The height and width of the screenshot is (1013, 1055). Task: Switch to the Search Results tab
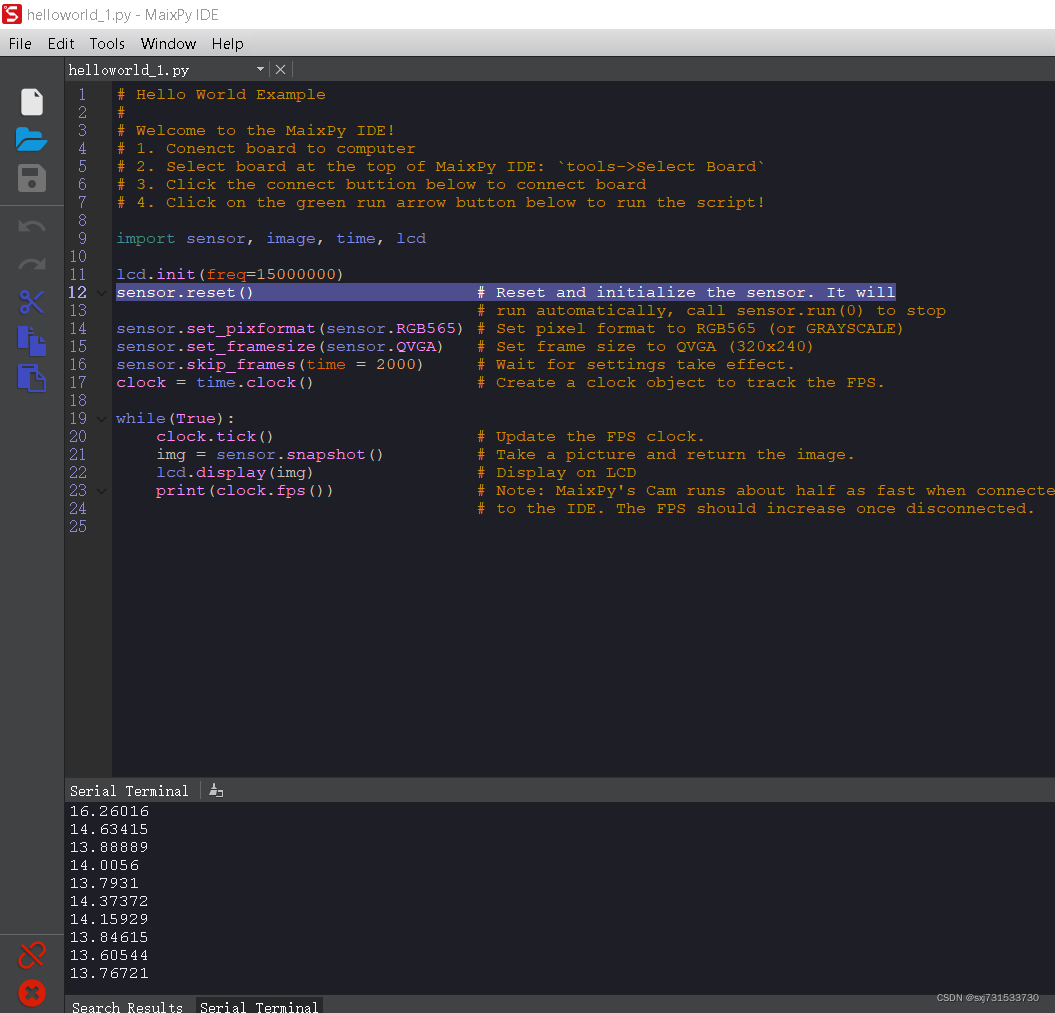[127, 1006]
